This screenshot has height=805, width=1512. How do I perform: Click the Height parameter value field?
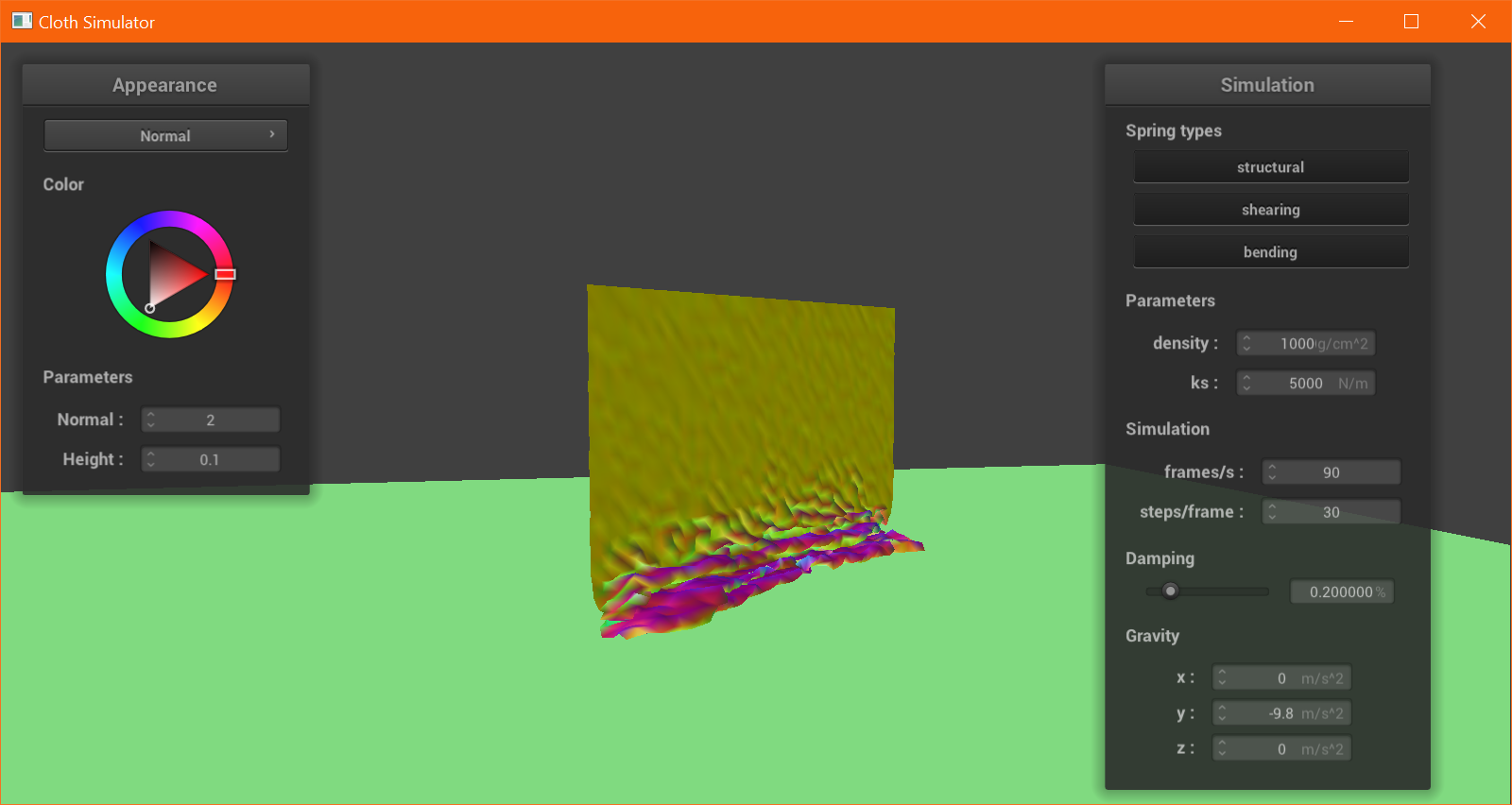[211, 459]
